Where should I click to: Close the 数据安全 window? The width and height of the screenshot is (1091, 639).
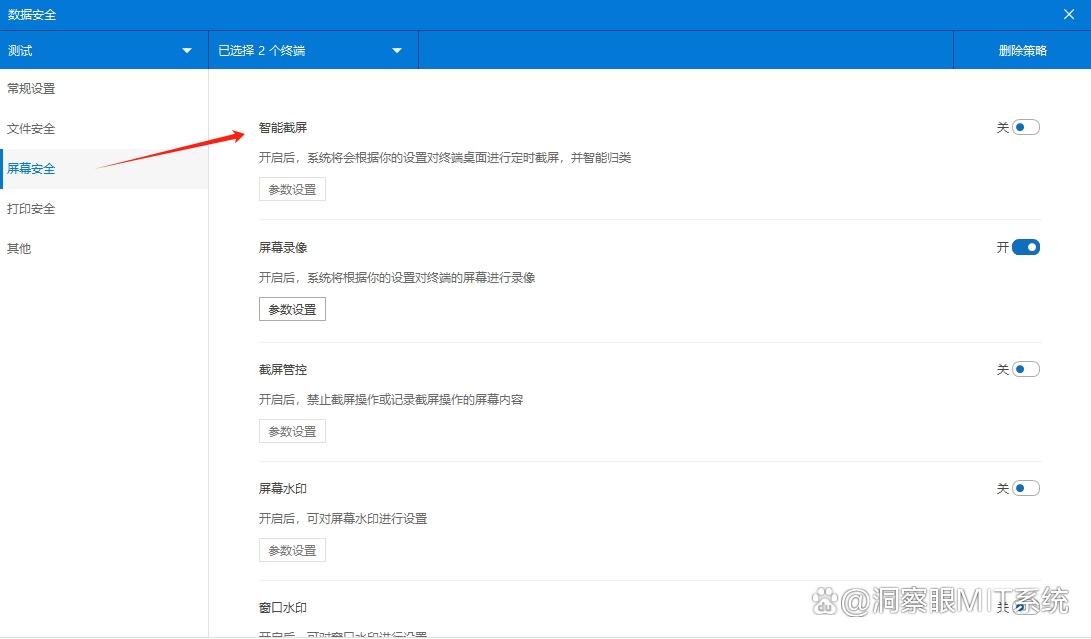(x=1069, y=14)
